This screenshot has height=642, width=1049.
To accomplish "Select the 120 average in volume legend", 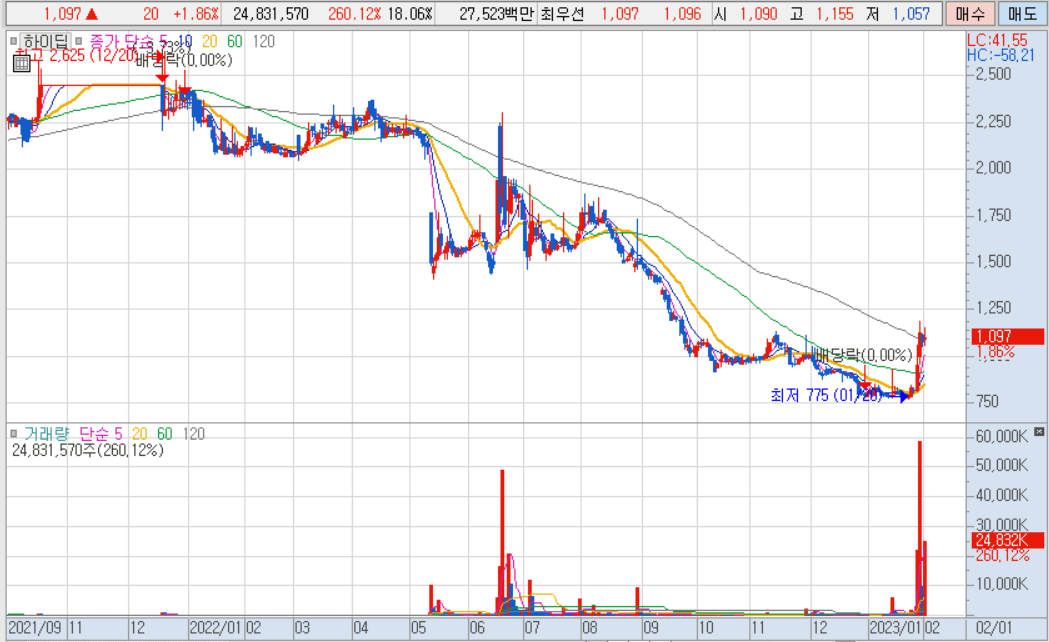I will 193,434.
